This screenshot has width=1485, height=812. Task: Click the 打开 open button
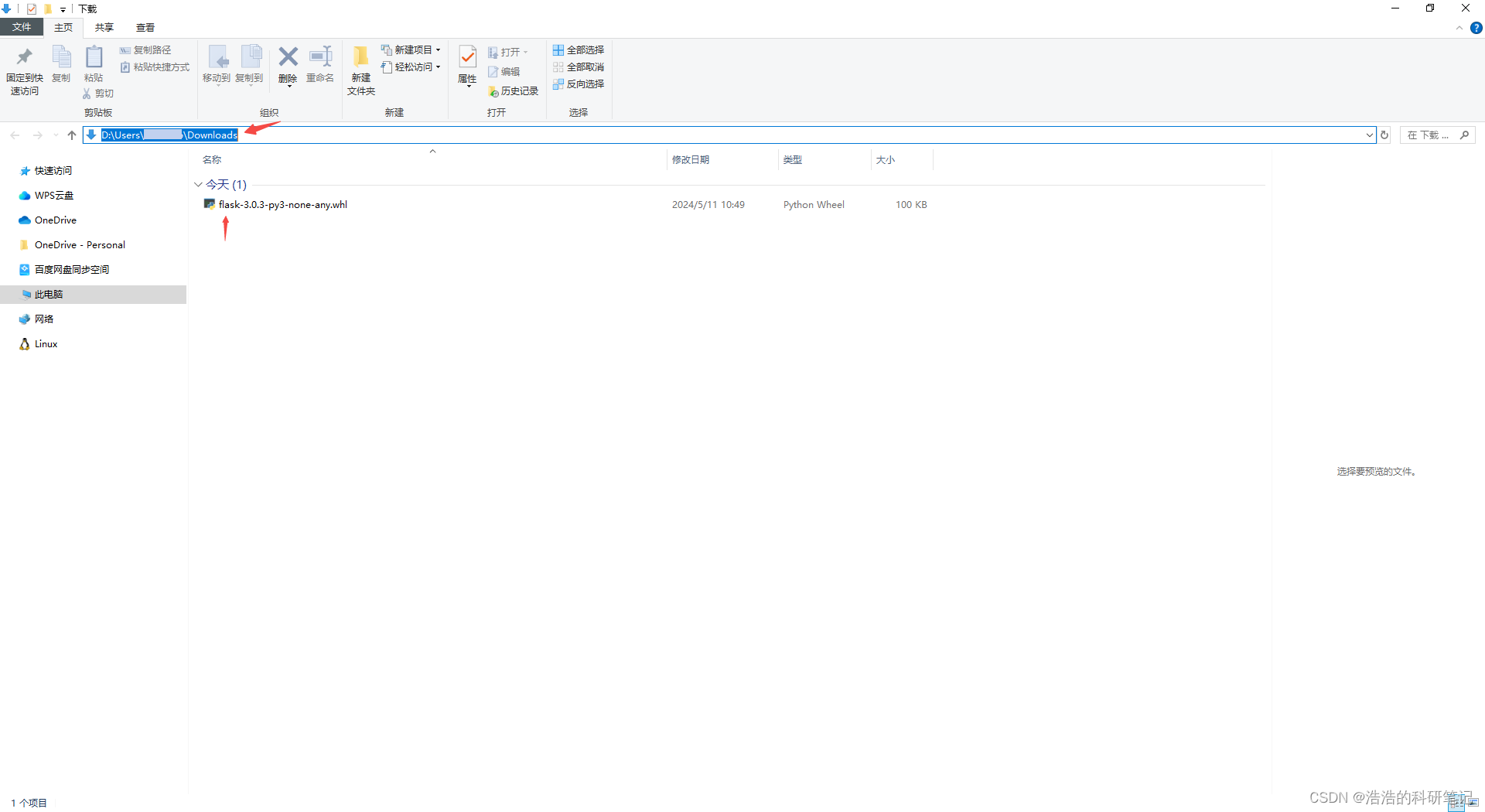click(x=508, y=53)
